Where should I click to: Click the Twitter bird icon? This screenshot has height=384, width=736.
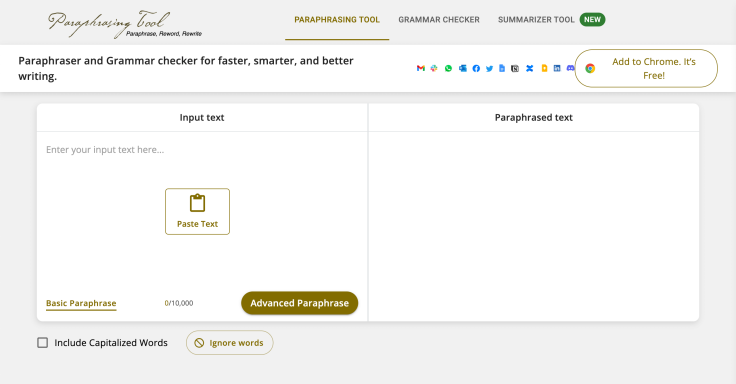click(x=489, y=69)
